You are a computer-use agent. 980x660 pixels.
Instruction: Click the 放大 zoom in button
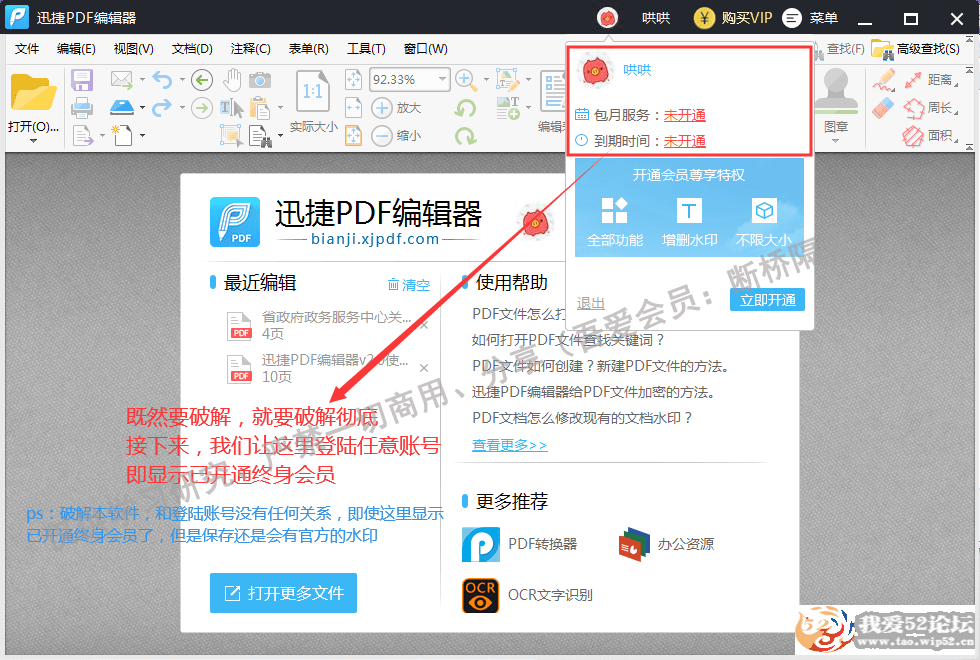397,108
